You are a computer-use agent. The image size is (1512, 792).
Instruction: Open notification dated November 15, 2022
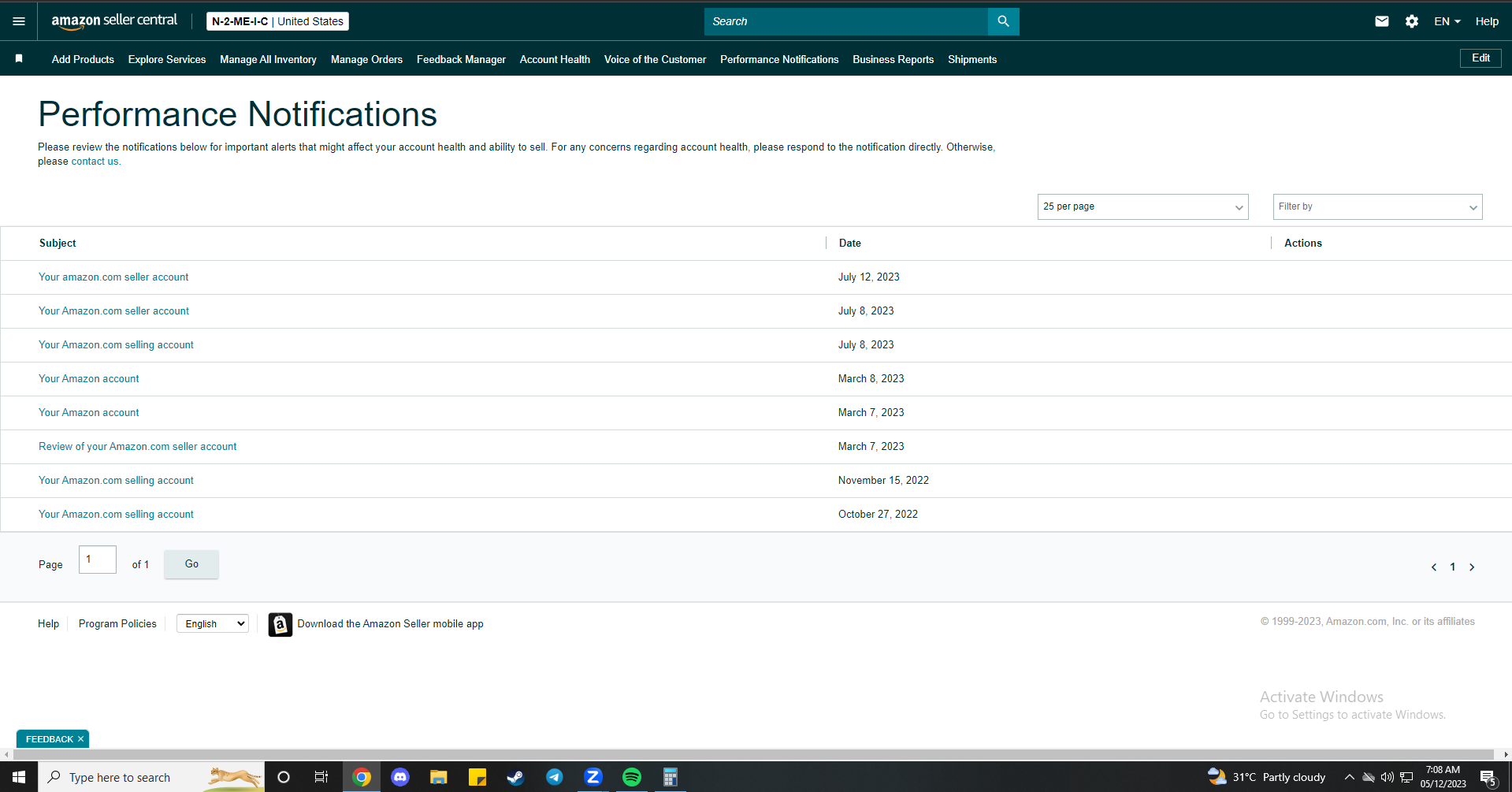click(116, 481)
